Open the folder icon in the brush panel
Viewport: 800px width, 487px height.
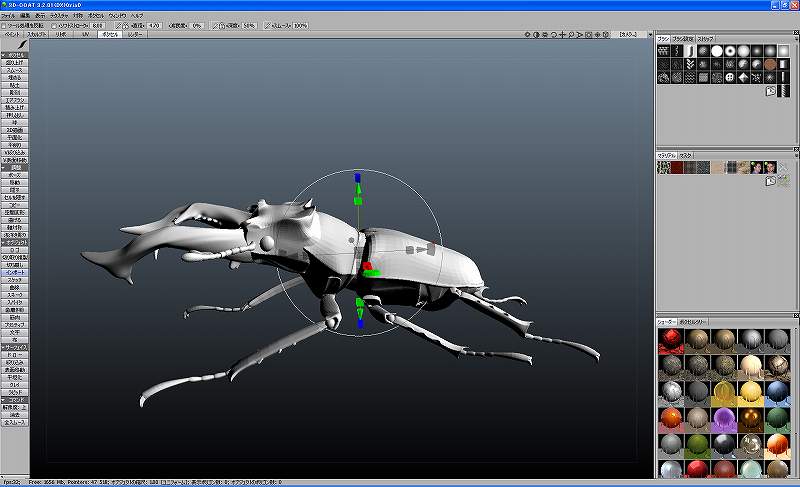click(x=770, y=91)
